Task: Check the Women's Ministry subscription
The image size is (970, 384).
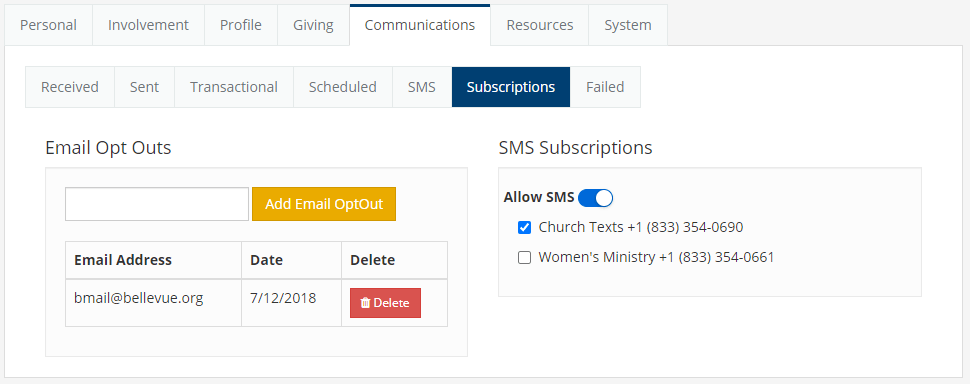Action: [x=524, y=258]
